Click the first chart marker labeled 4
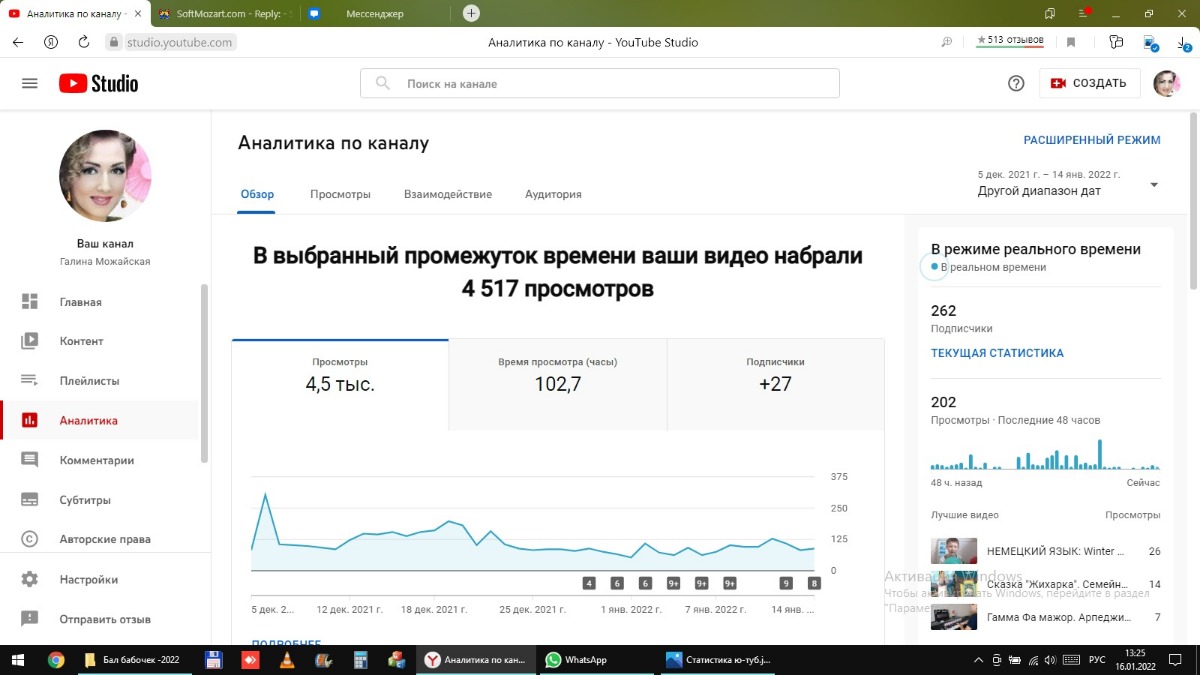 coord(589,583)
